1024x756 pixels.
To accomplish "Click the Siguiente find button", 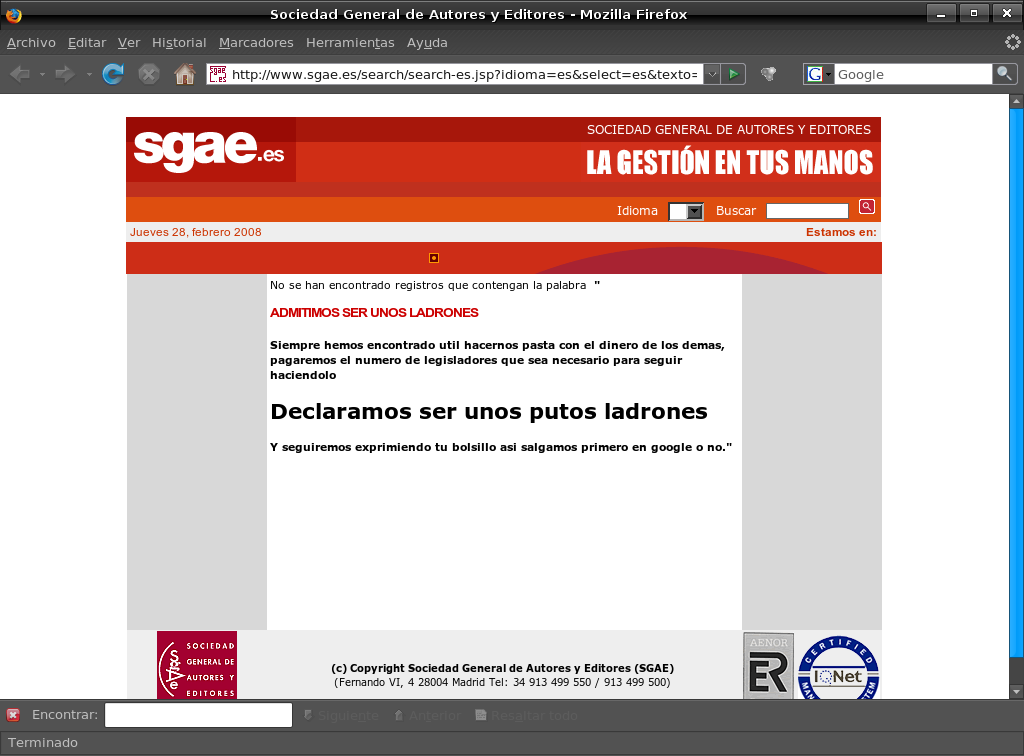I will 342,716.
